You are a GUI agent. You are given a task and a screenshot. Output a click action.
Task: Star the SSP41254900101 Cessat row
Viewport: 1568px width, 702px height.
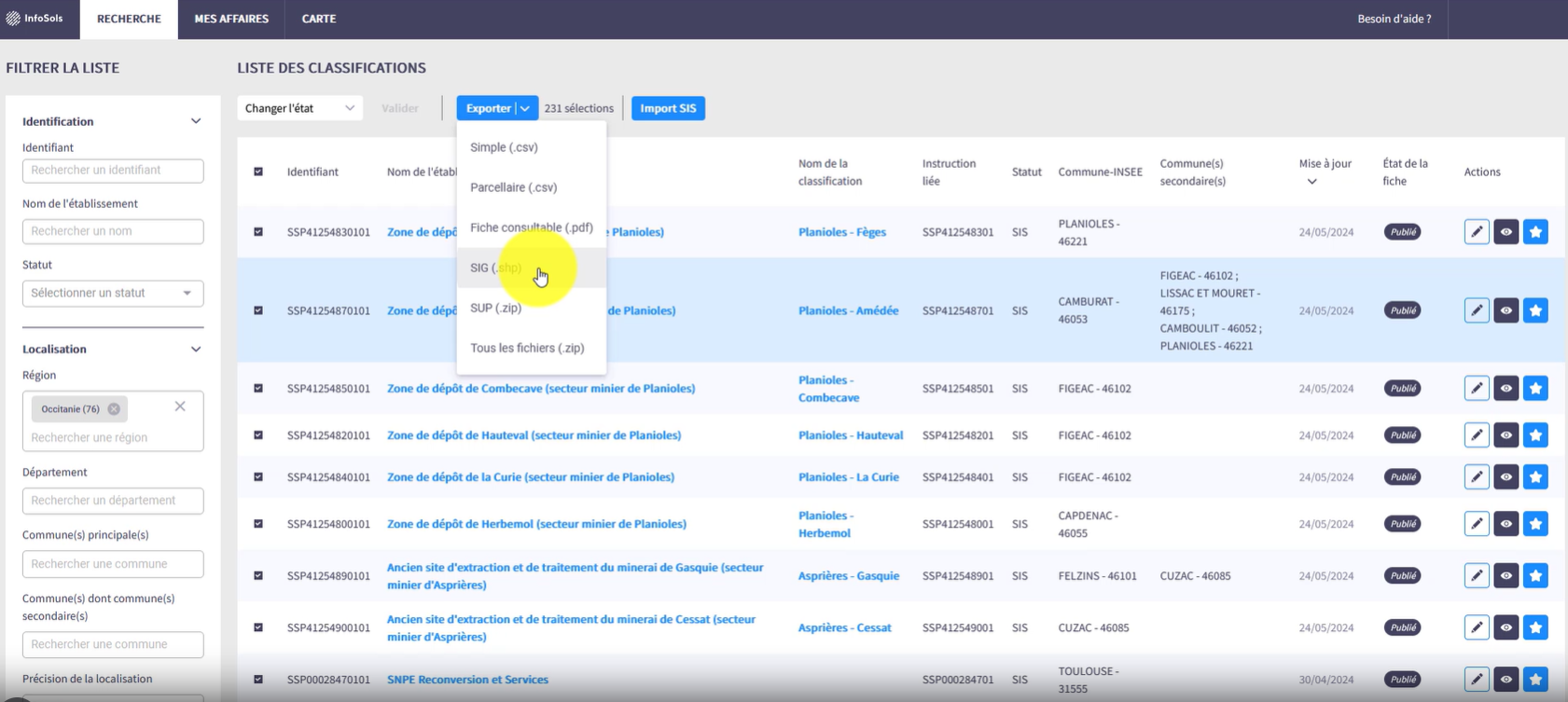click(x=1536, y=627)
